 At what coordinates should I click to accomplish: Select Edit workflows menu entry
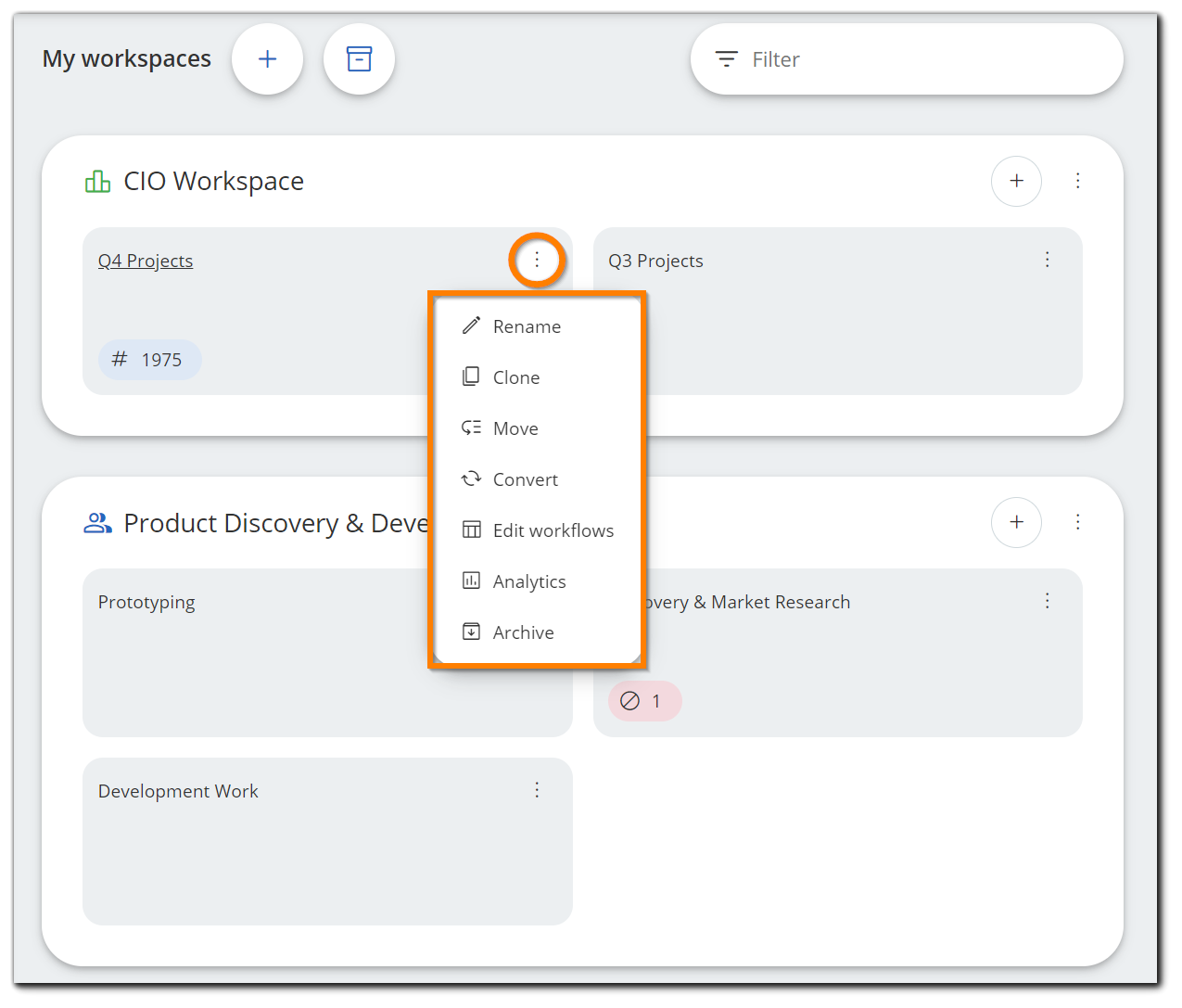(x=553, y=530)
